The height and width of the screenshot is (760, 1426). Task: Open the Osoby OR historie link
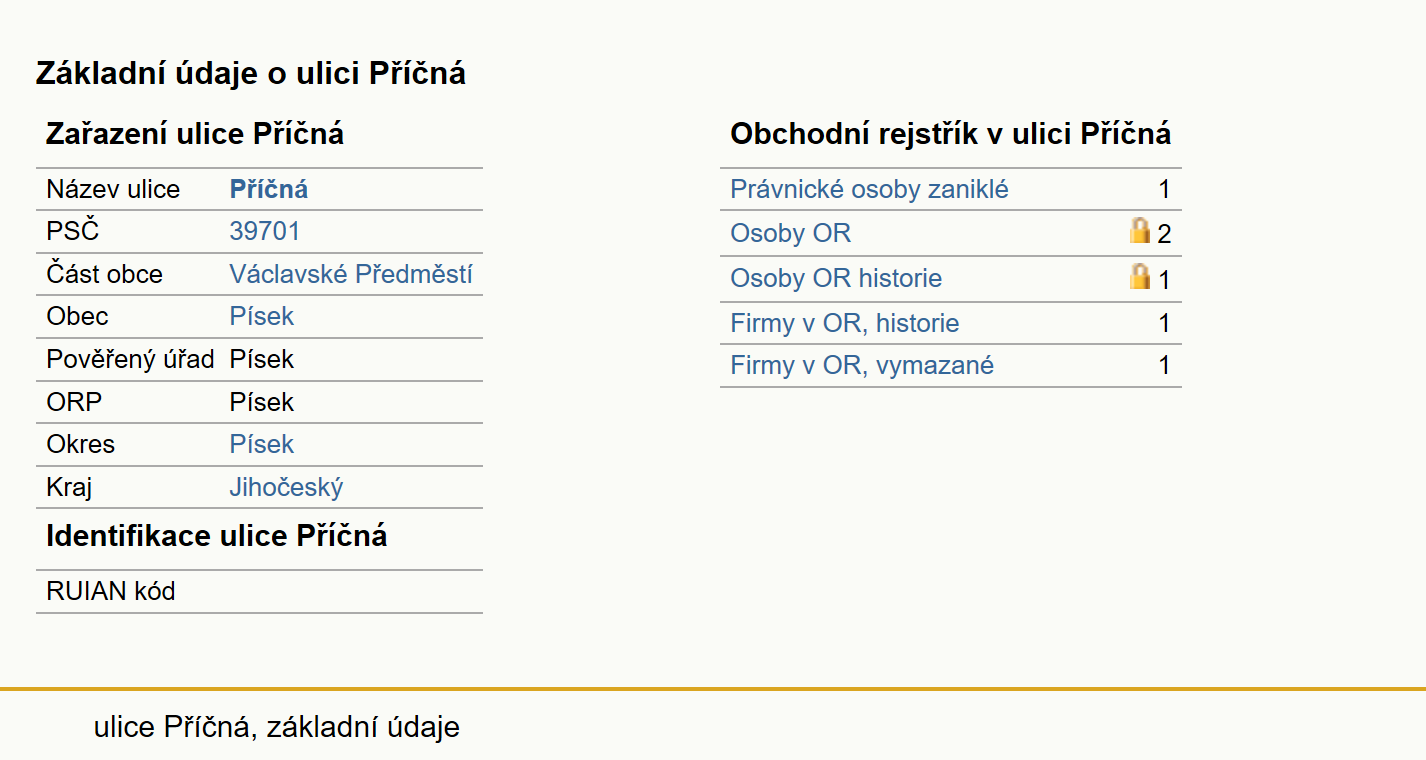tap(837, 278)
